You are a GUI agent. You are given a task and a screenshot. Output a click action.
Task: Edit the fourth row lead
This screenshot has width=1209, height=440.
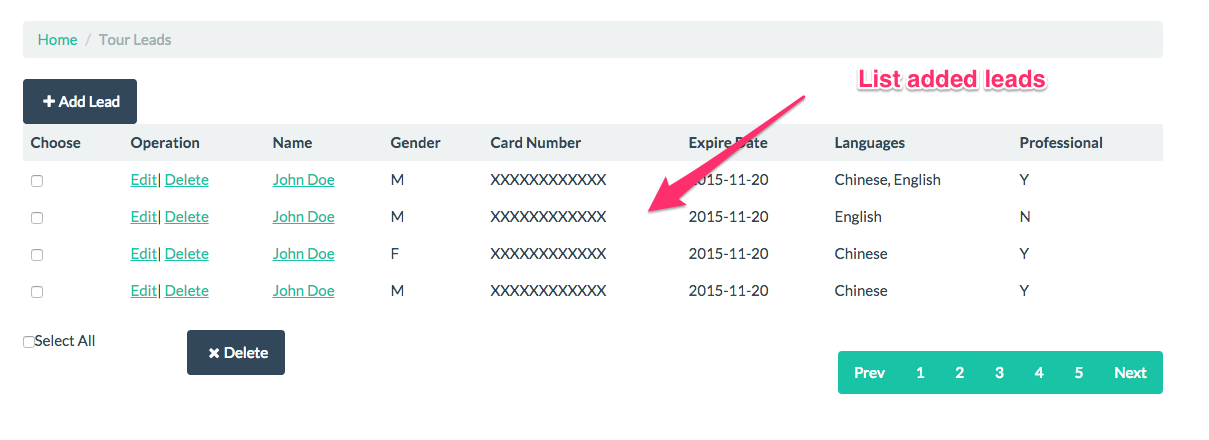(144, 291)
